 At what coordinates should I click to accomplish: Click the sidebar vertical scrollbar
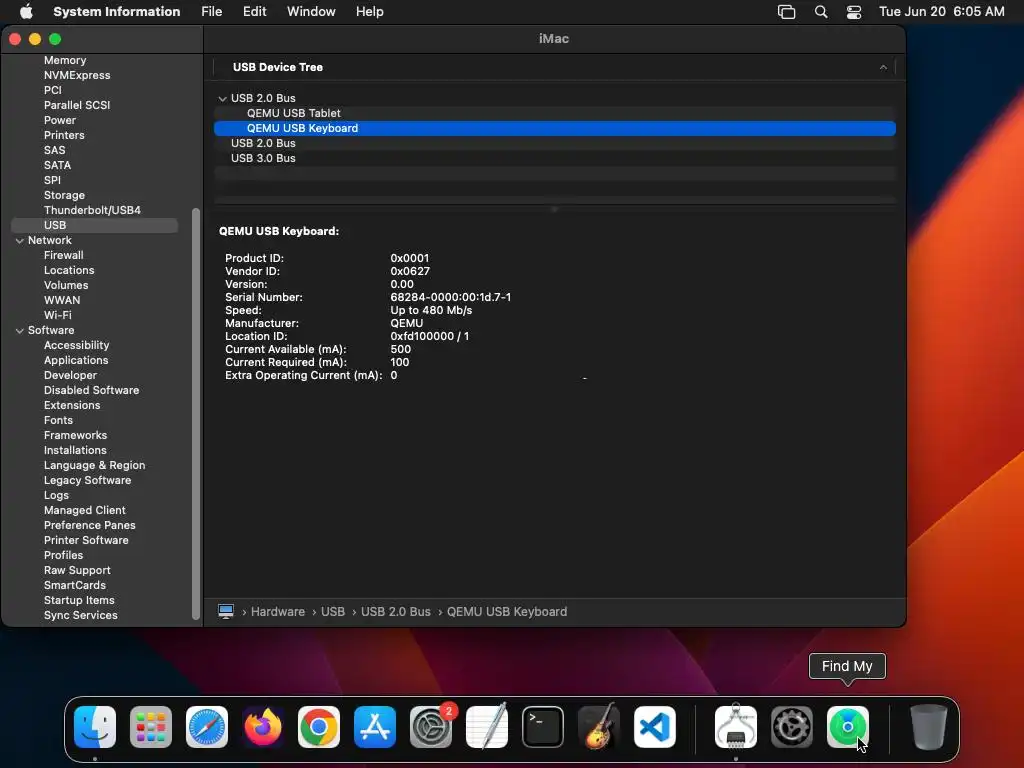(195, 413)
